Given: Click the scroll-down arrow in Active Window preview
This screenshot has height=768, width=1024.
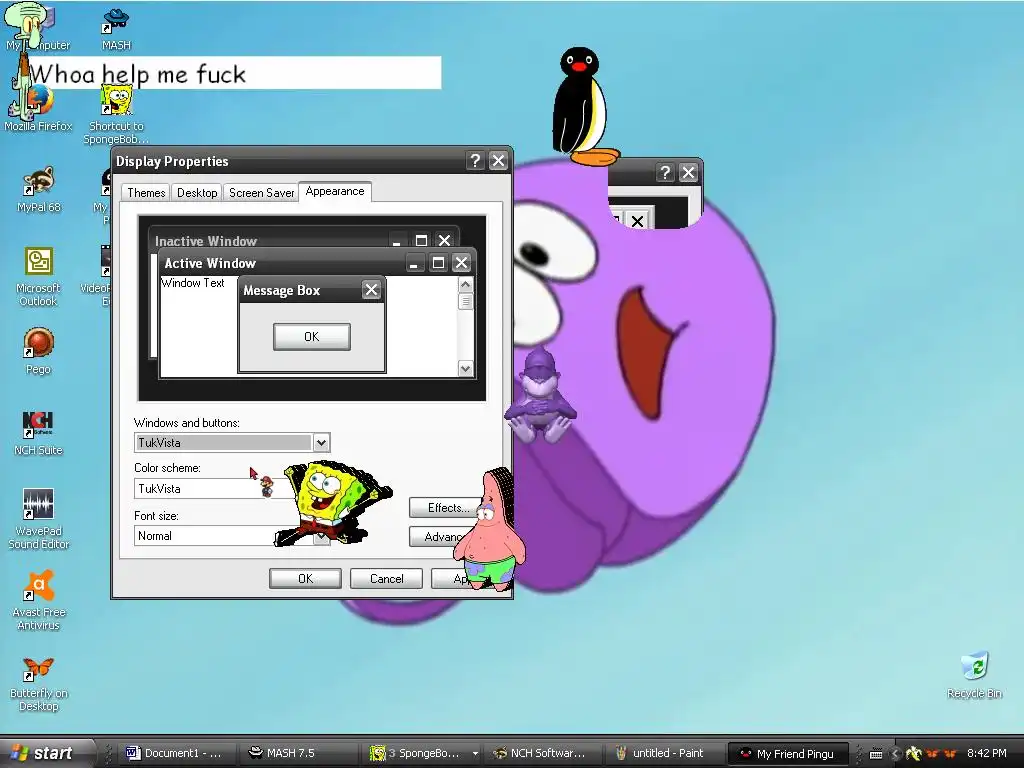Looking at the screenshot, I should [x=465, y=368].
